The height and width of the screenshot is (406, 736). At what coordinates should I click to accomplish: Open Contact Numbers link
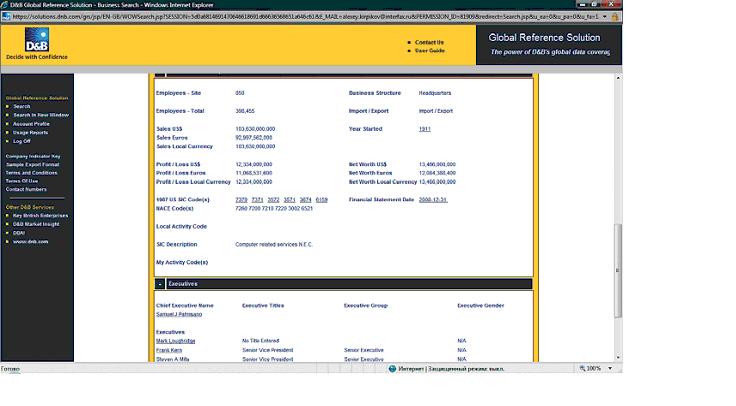[x=26, y=190]
